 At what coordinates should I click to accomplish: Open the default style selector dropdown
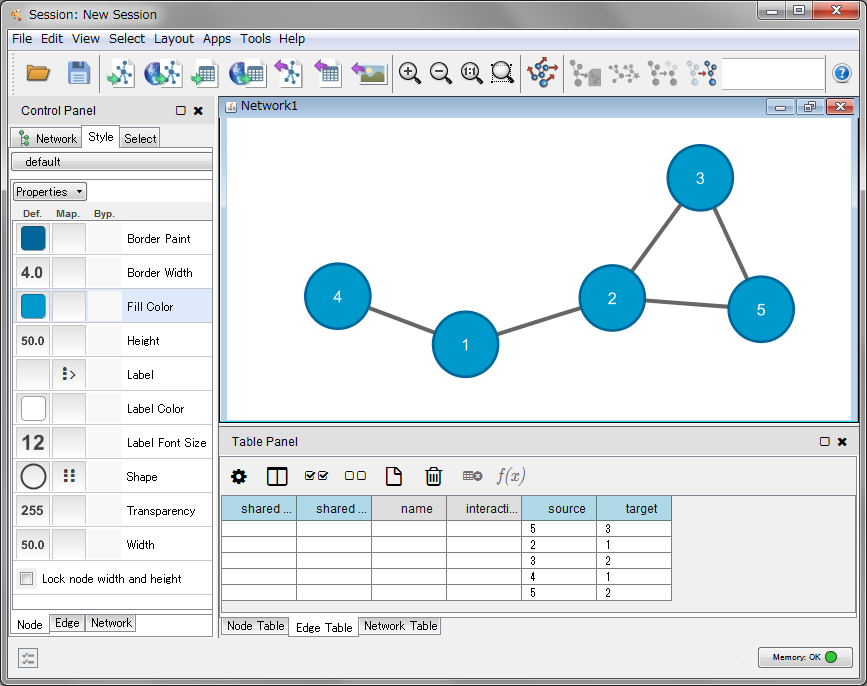pyautogui.click(x=111, y=161)
